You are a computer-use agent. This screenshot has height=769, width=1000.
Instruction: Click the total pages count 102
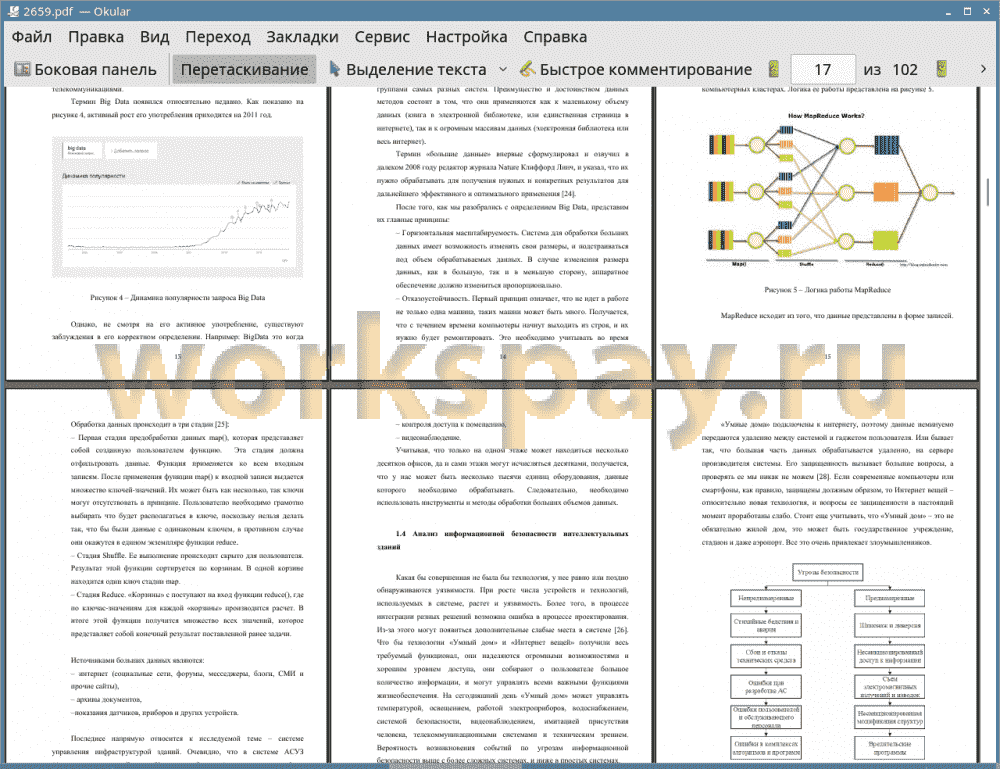coord(905,70)
